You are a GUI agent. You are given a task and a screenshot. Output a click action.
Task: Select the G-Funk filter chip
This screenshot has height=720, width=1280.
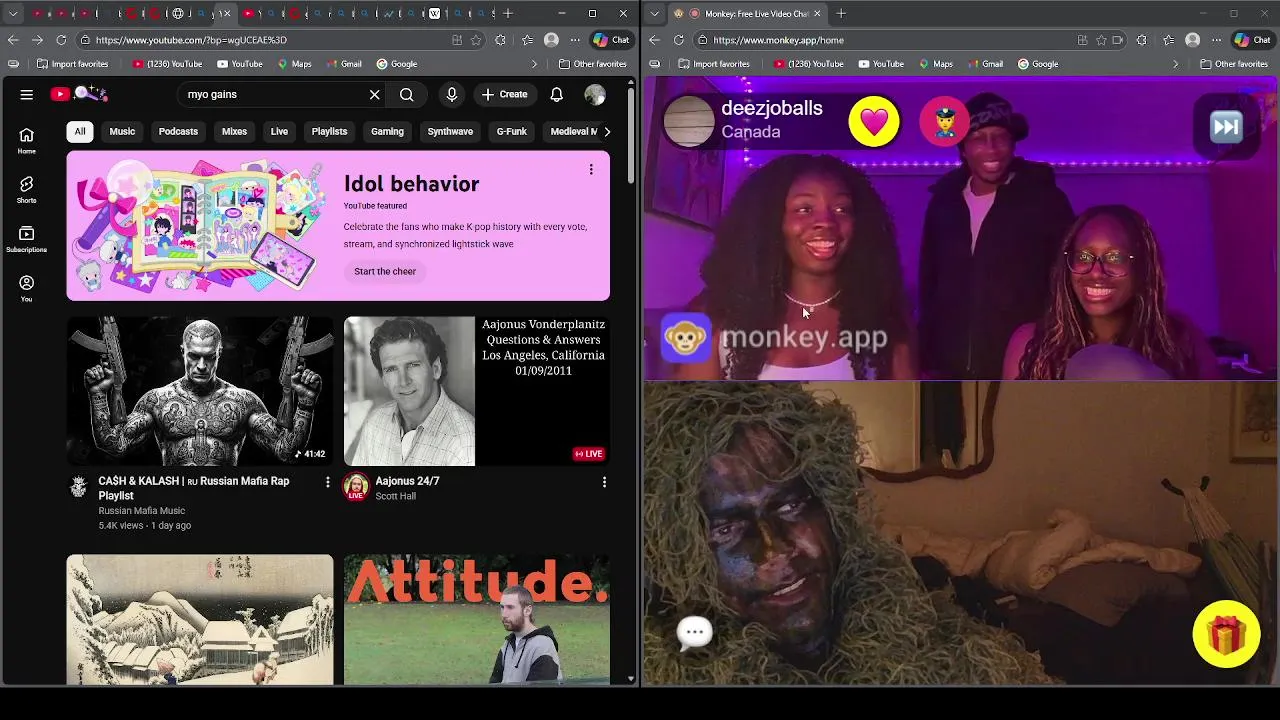pyautogui.click(x=512, y=131)
